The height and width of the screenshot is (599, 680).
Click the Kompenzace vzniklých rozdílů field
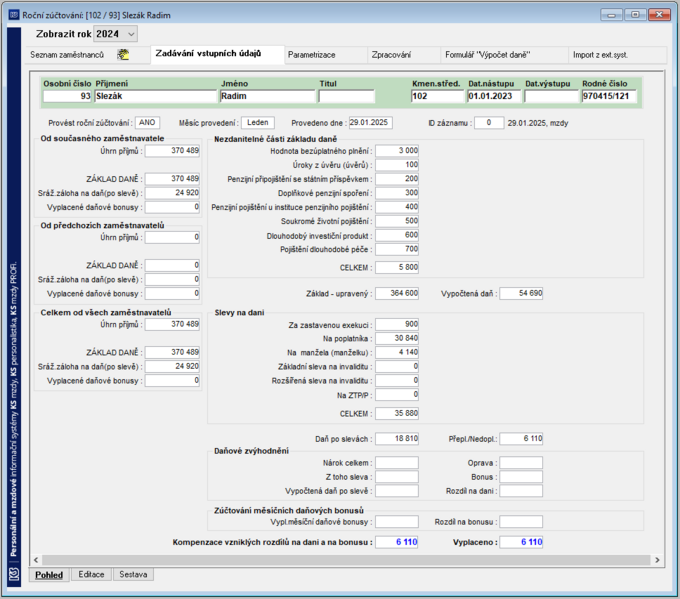click(397, 542)
